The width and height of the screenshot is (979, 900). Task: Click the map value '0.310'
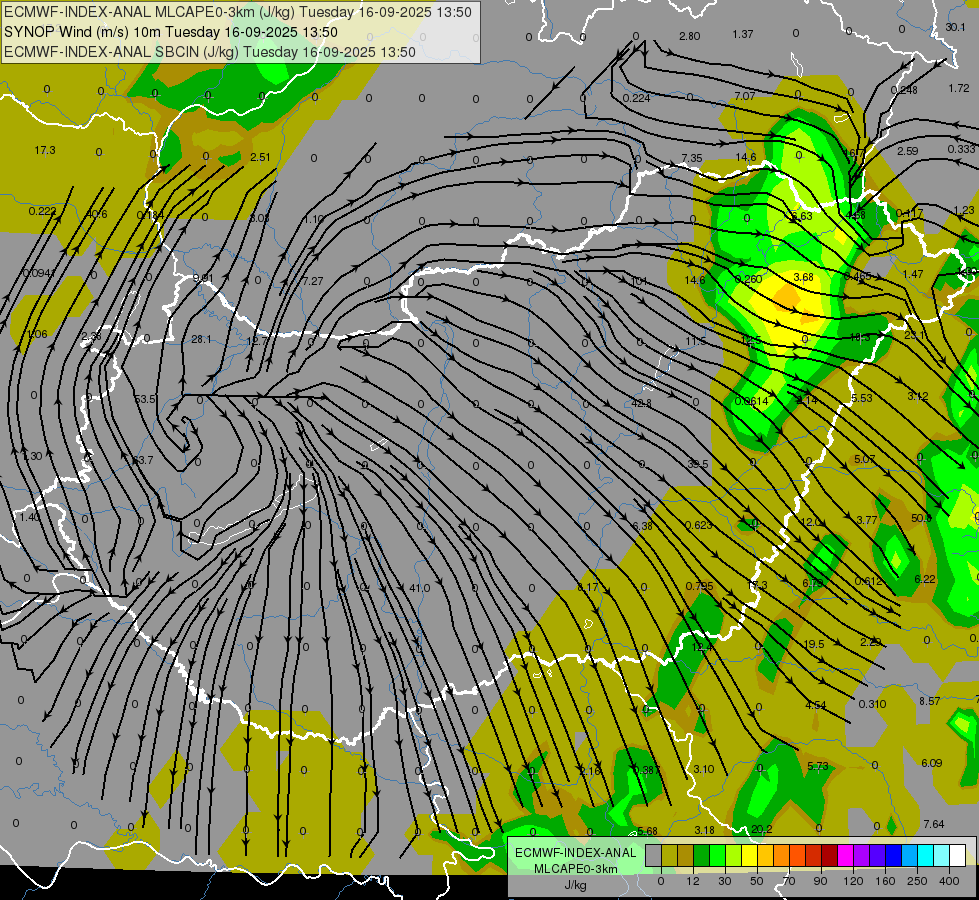click(872, 704)
